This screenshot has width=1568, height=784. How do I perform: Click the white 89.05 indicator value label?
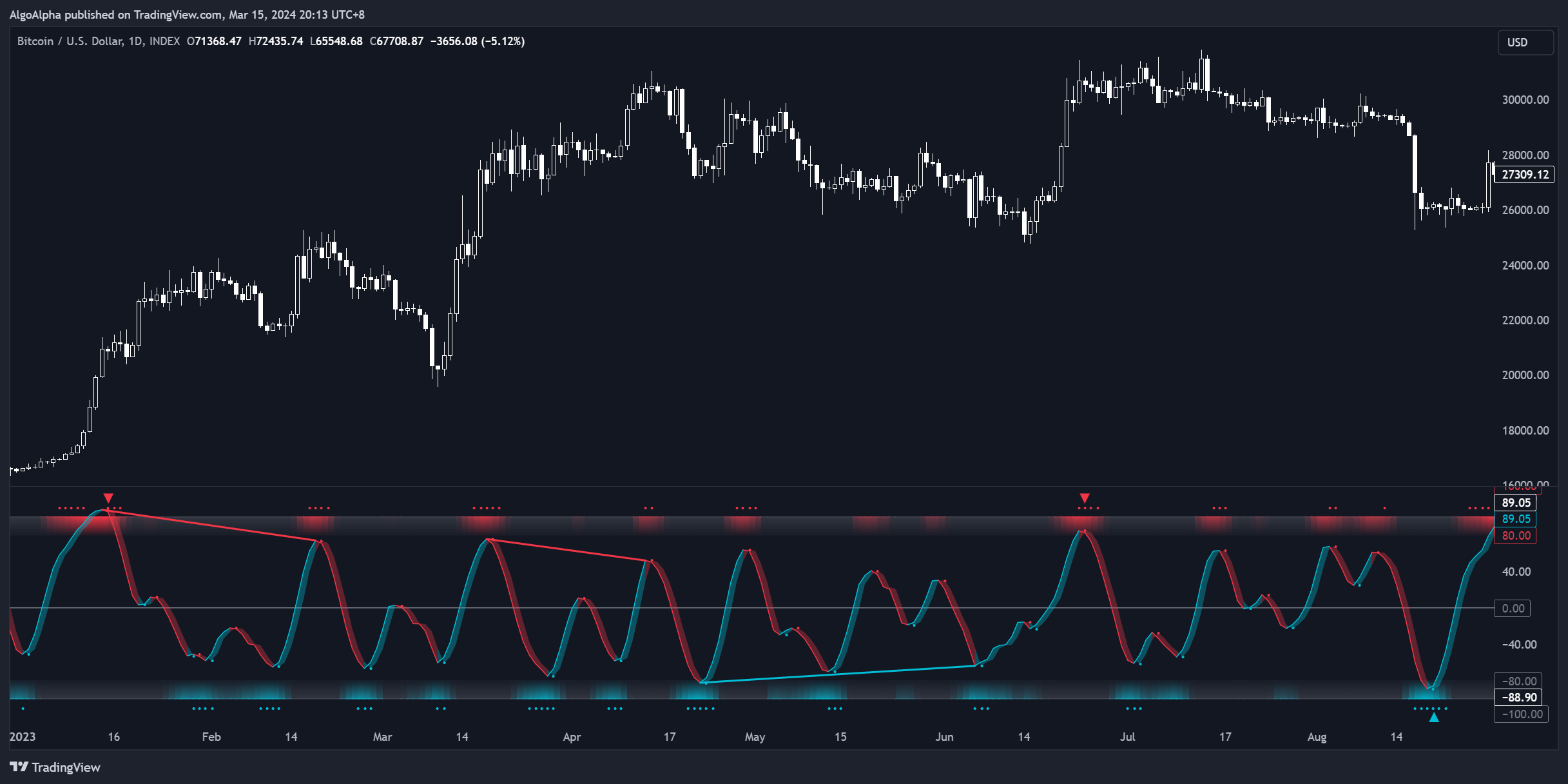pyautogui.click(x=1516, y=503)
